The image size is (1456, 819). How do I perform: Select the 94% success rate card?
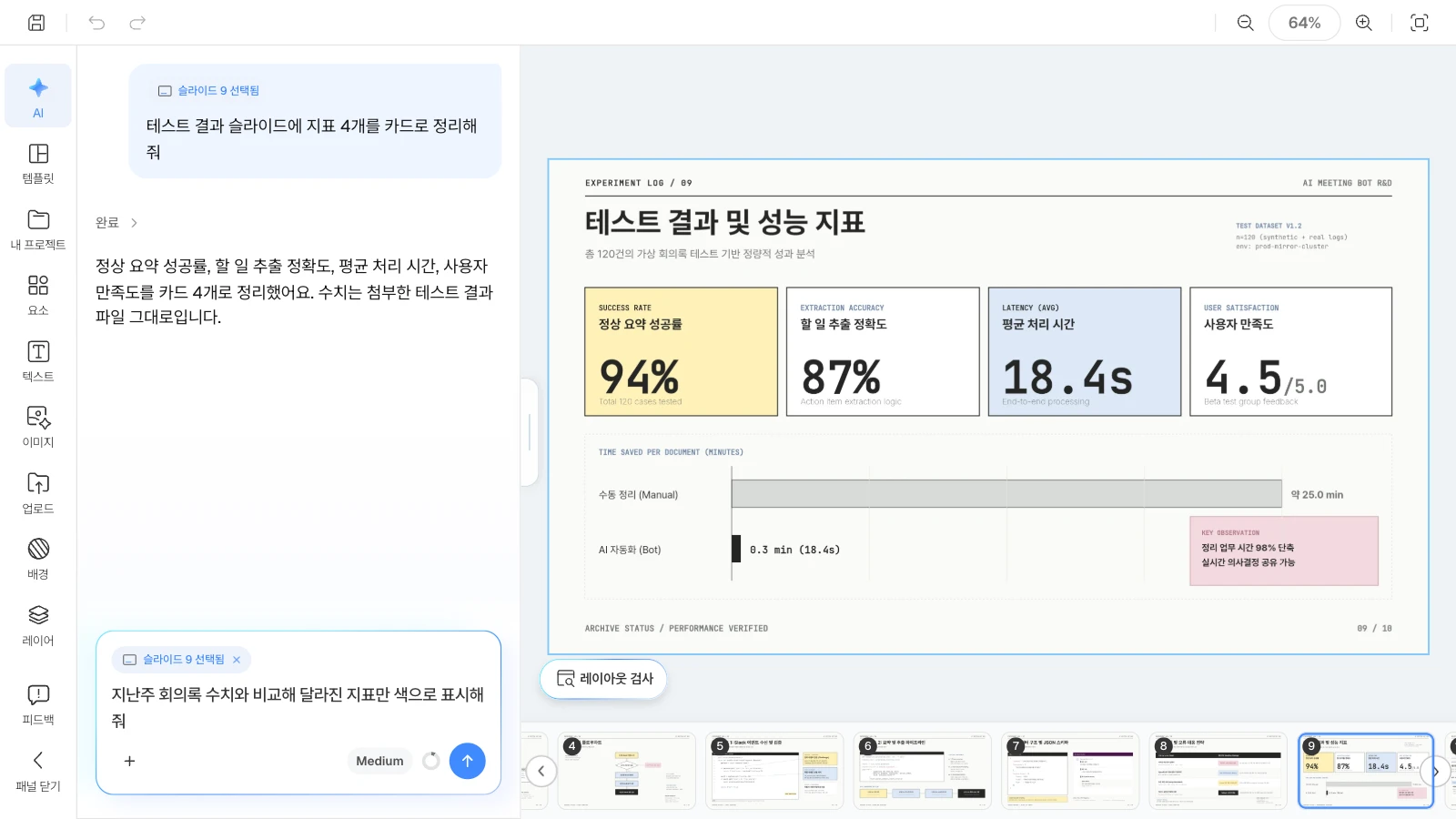point(681,351)
